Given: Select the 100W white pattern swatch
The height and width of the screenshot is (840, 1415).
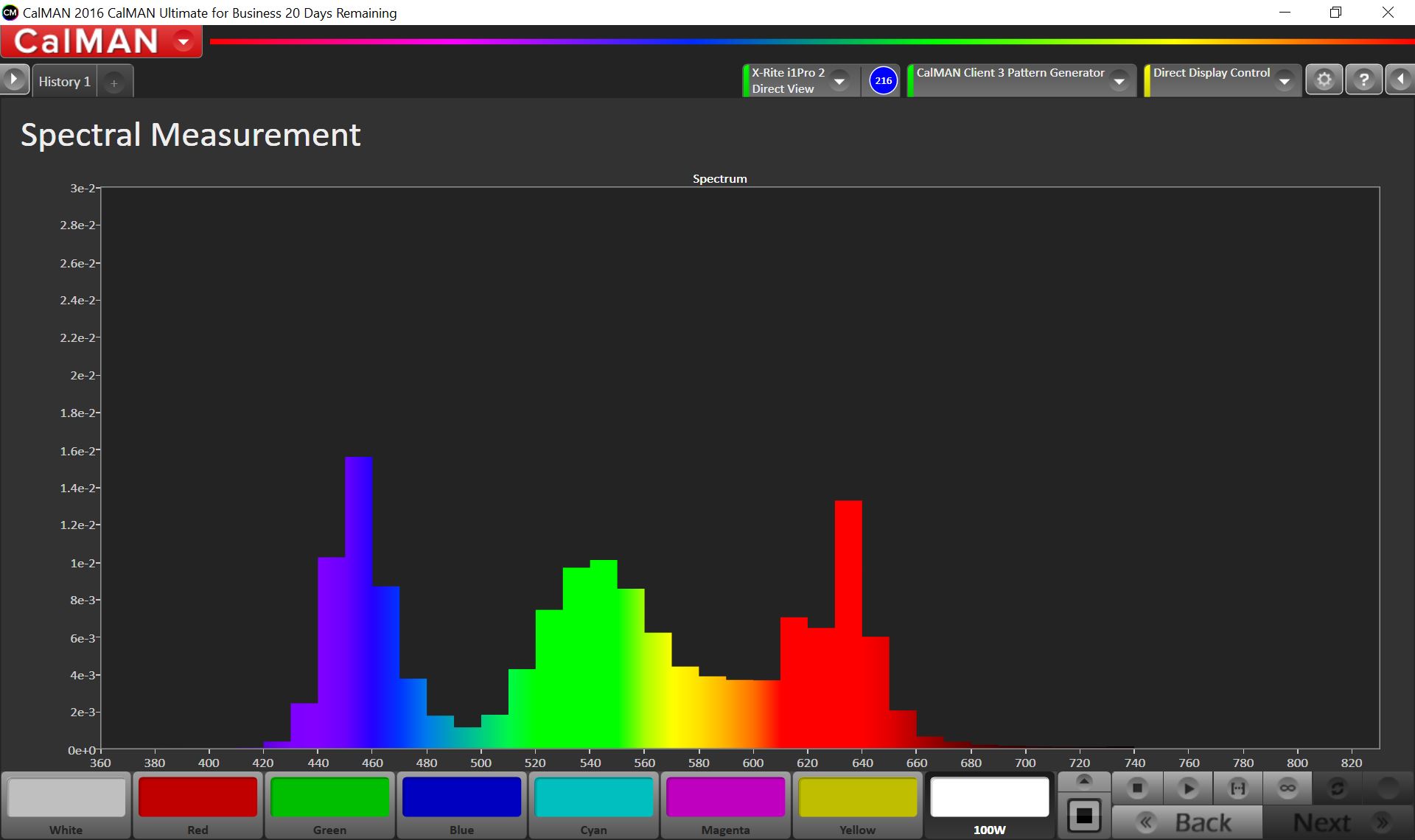Looking at the screenshot, I should pos(989,798).
